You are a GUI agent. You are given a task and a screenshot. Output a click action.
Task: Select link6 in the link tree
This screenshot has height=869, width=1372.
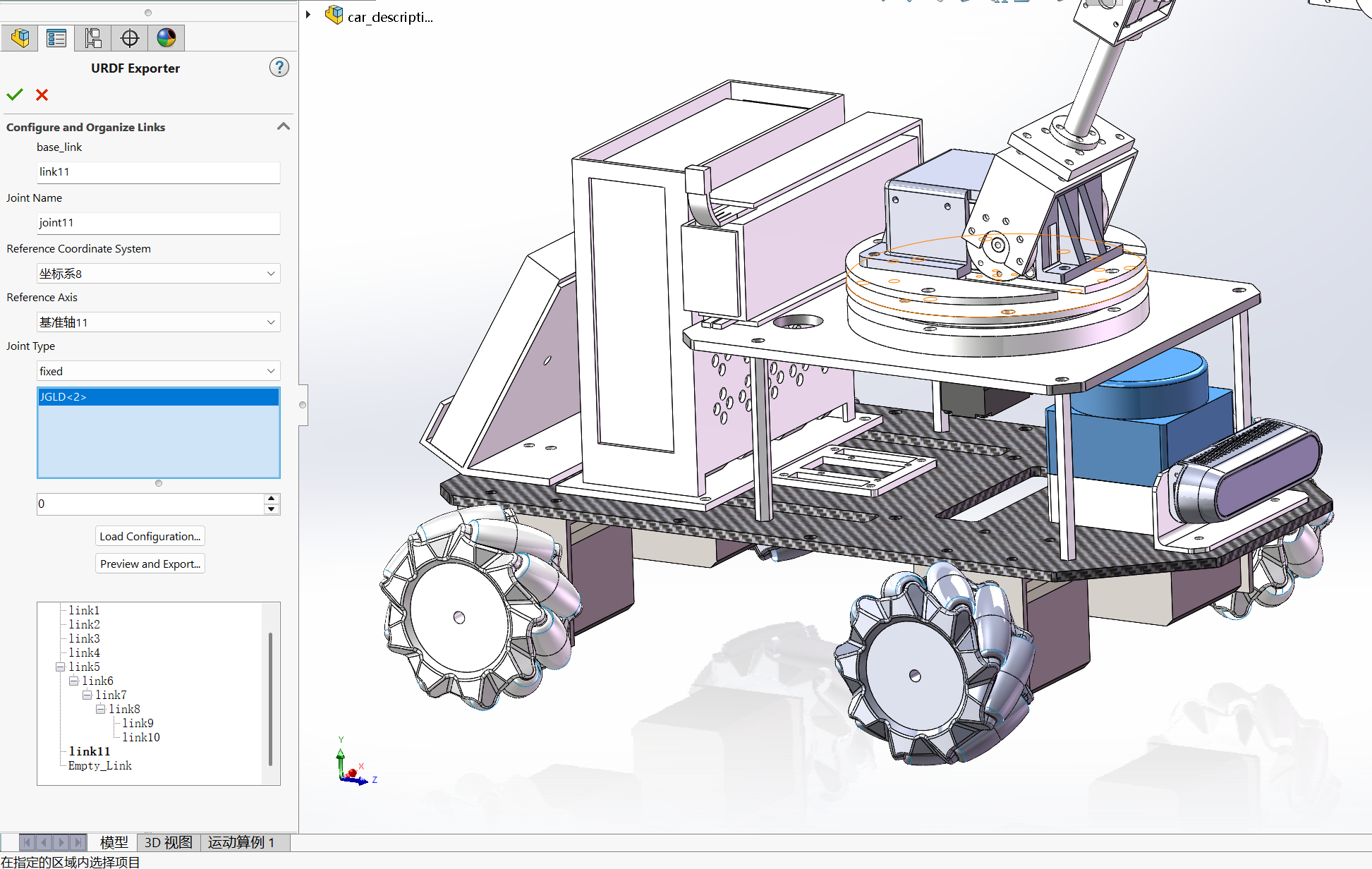pos(97,681)
